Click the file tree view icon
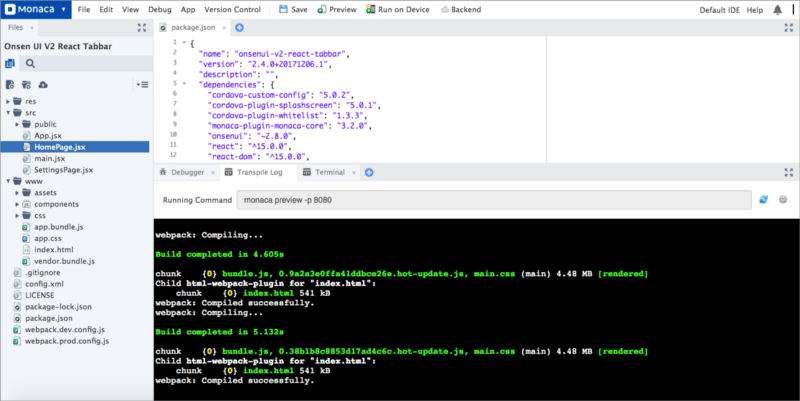800x401 pixels. point(10,64)
